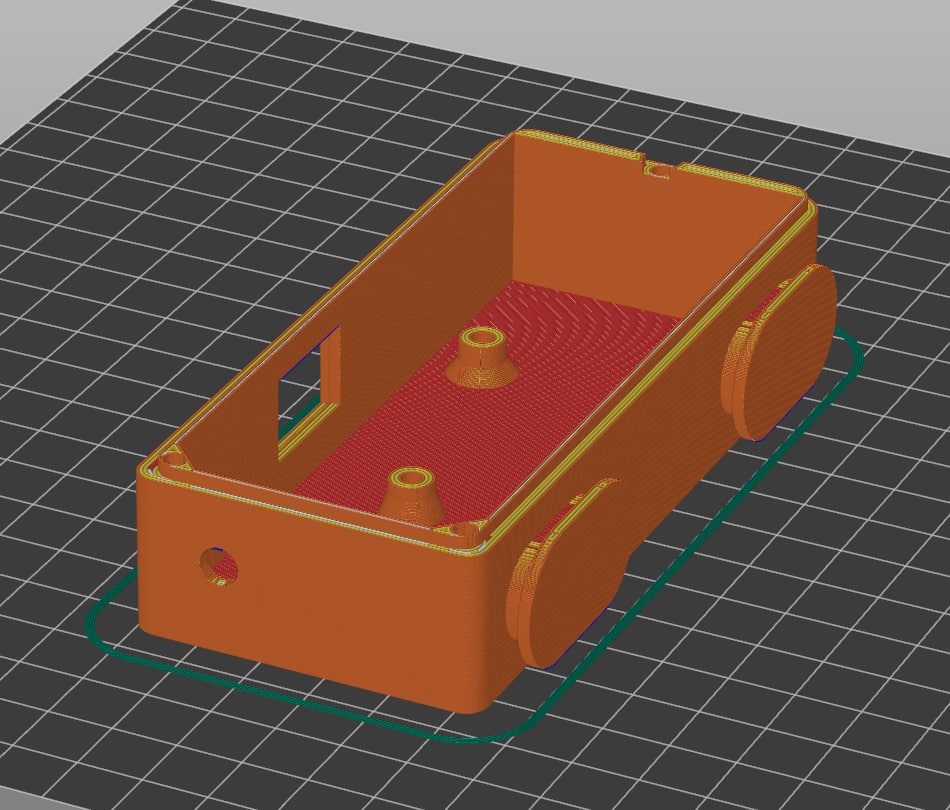The image size is (950, 810).
Task: Click the screw hole notch on the top rim
Action: (659, 170)
